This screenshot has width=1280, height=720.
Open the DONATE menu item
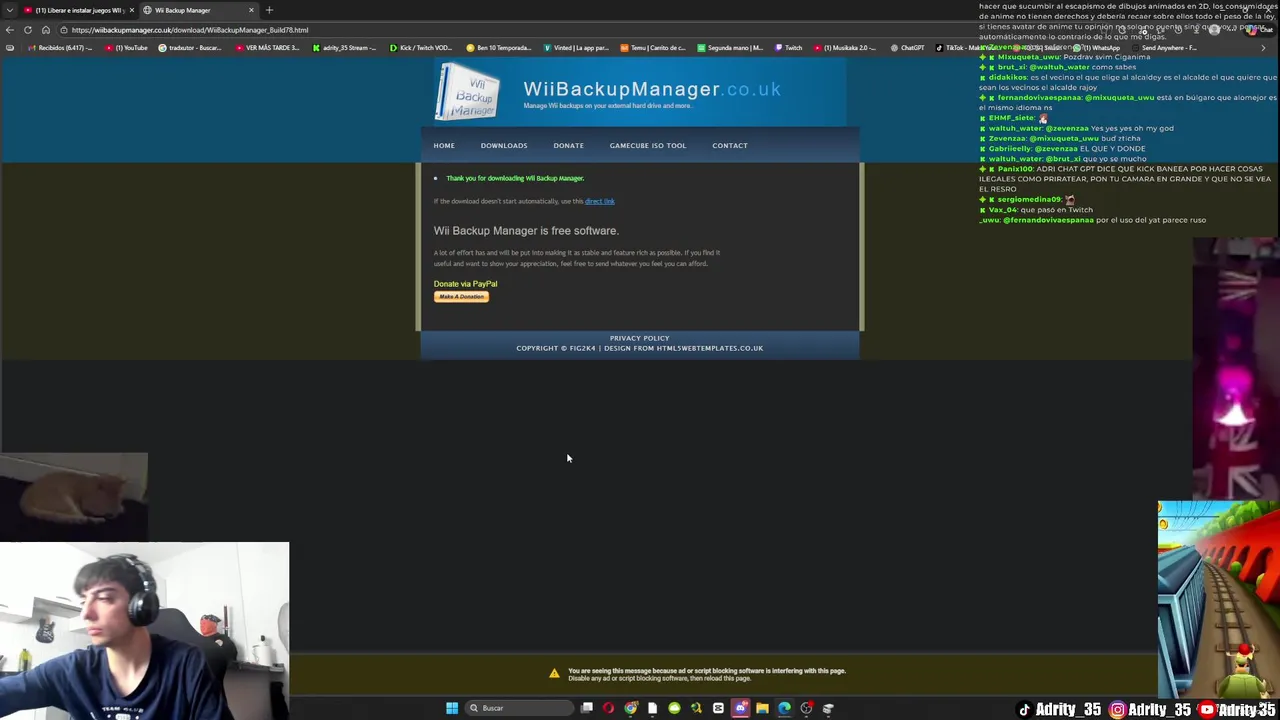[568, 145]
